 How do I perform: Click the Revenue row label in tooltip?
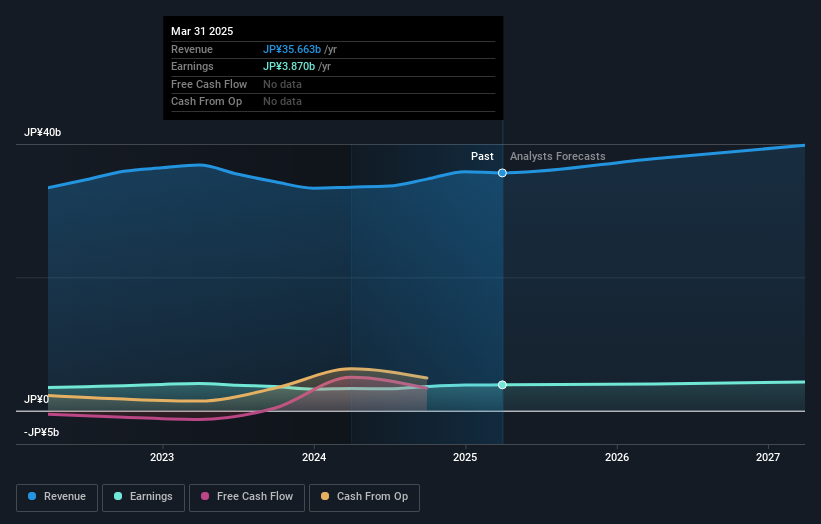tap(192, 49)
